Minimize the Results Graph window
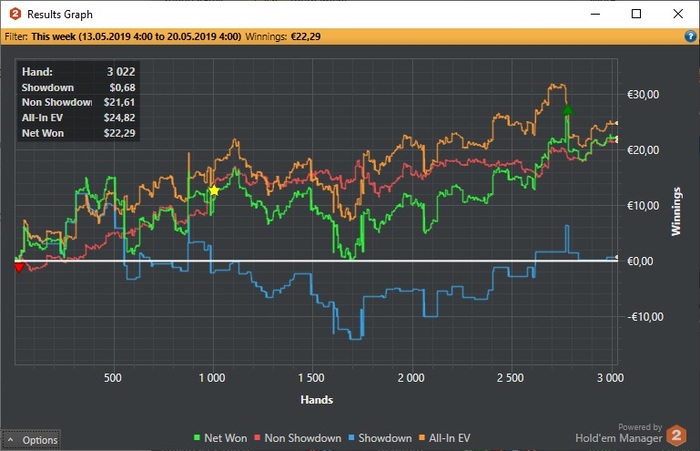 (x=595, y=14)
